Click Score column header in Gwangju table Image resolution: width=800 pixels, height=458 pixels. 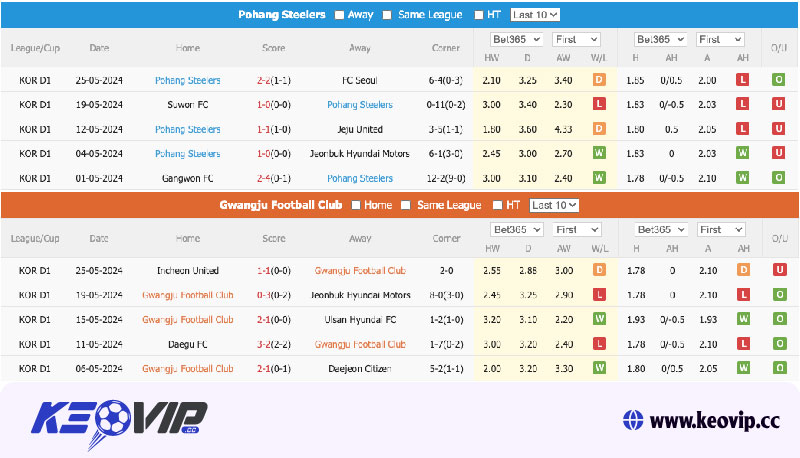coord(274,238)
